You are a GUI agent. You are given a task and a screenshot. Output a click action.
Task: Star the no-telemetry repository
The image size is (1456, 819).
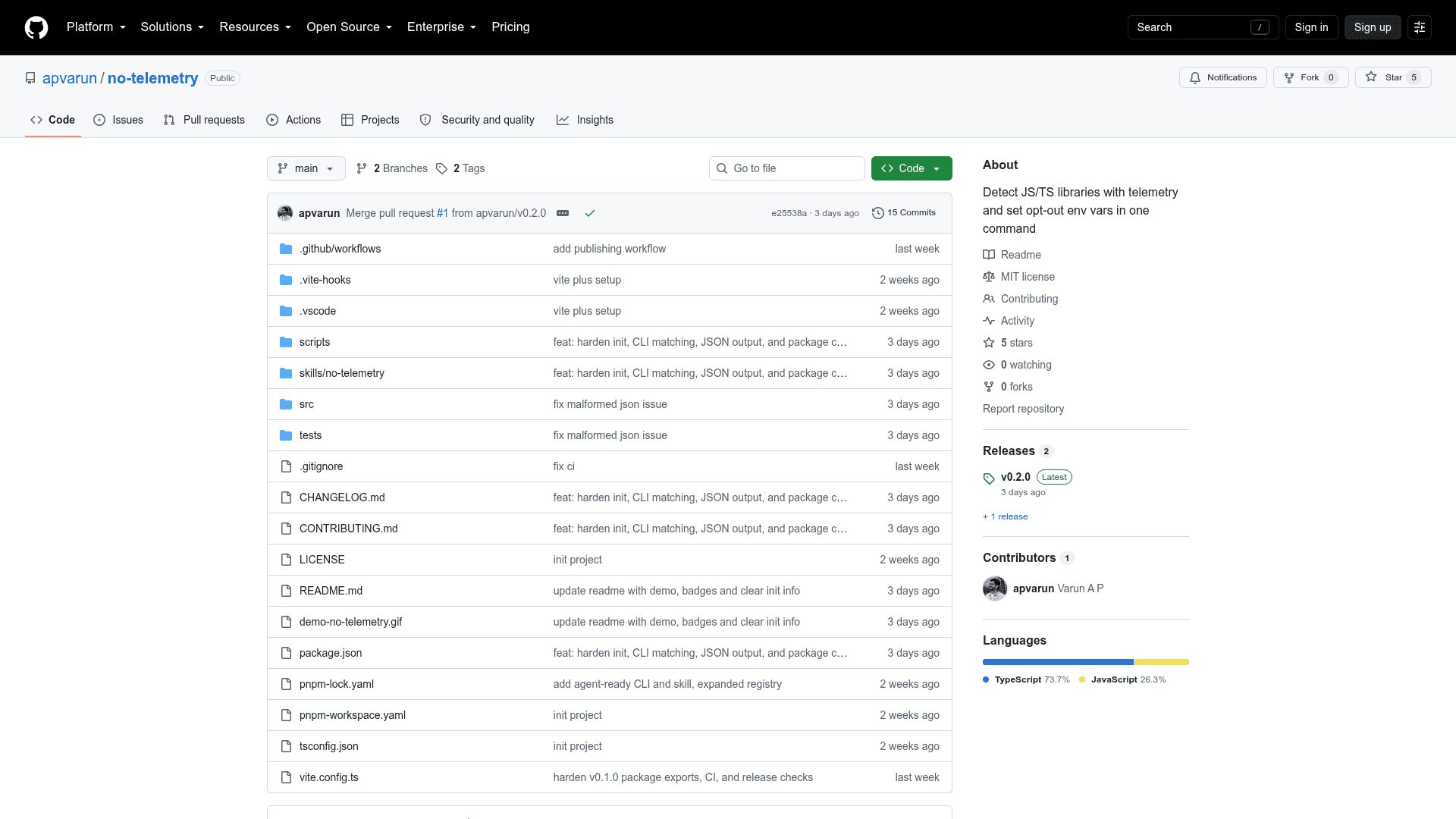[x=1393, y=77]
